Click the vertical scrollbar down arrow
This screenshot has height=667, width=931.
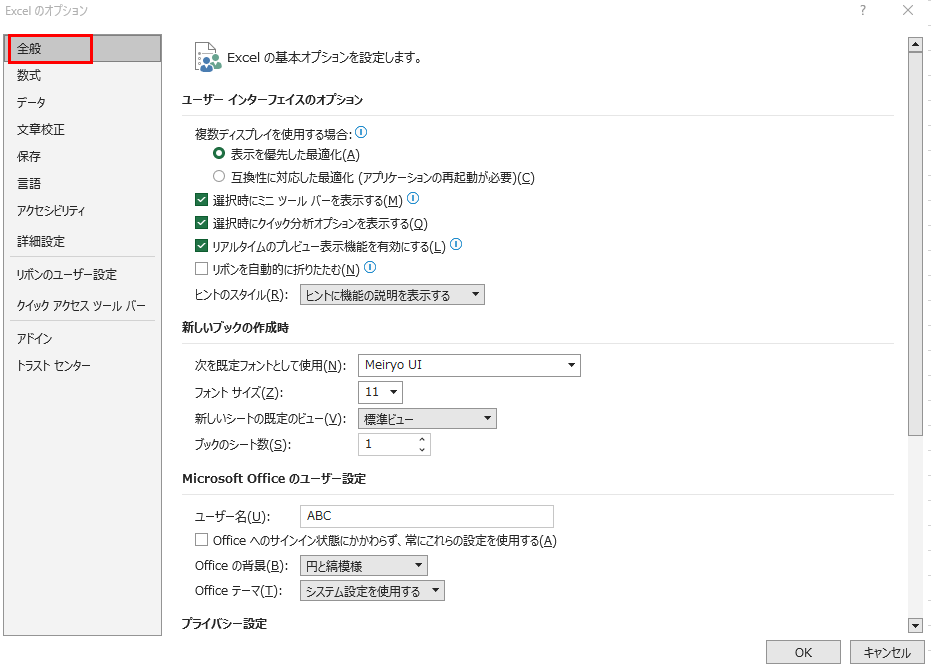tap(914, 625)
